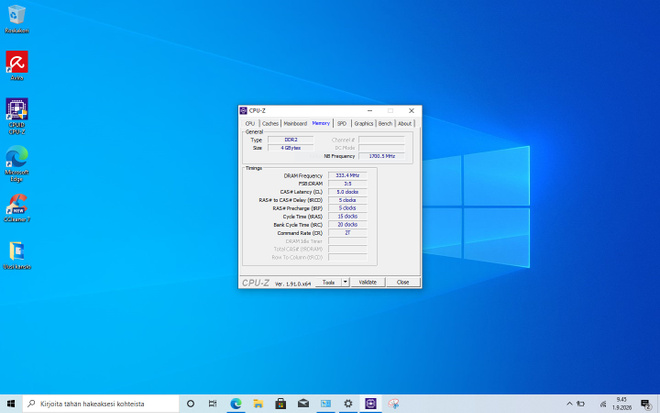Image resolution: width=660 pixels, height=413 pixels.
Task: Open the notification center icon
Action: 645,404
